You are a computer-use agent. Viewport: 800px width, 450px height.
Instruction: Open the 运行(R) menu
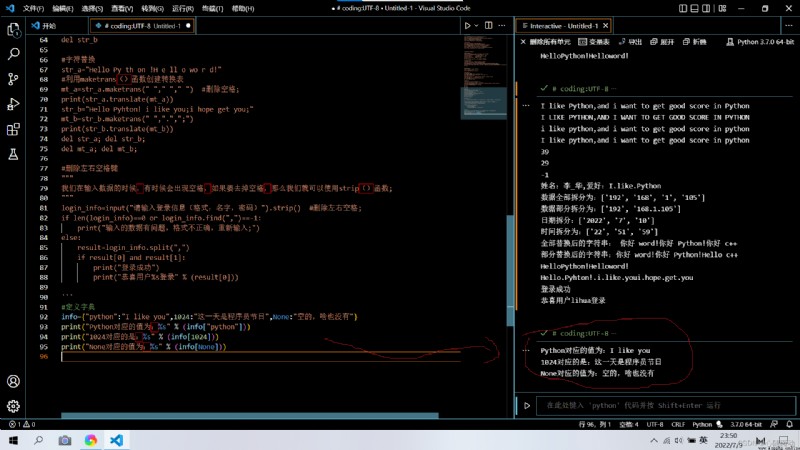[183, 9]
